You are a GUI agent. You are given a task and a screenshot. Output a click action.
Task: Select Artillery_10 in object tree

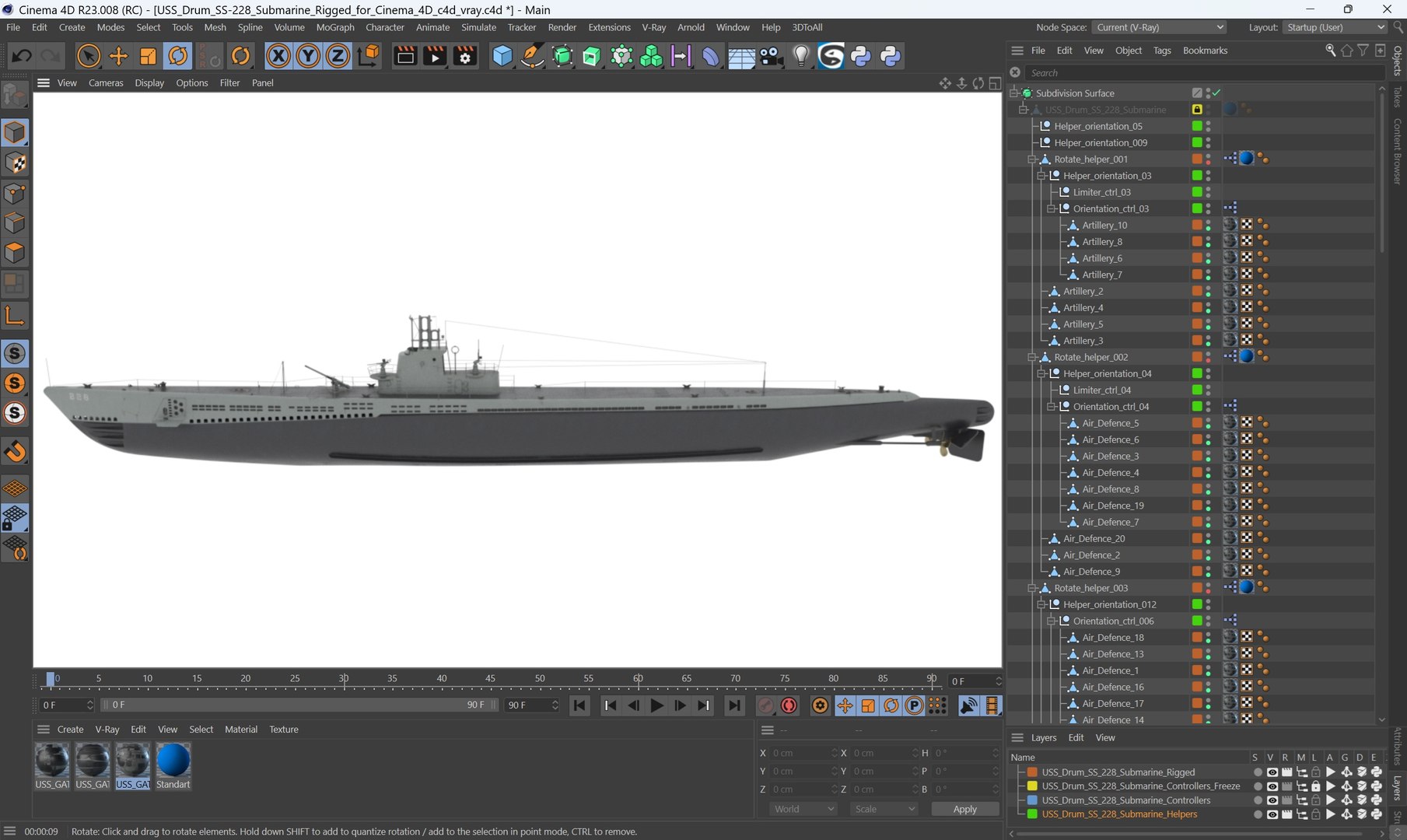[1104, 226]
